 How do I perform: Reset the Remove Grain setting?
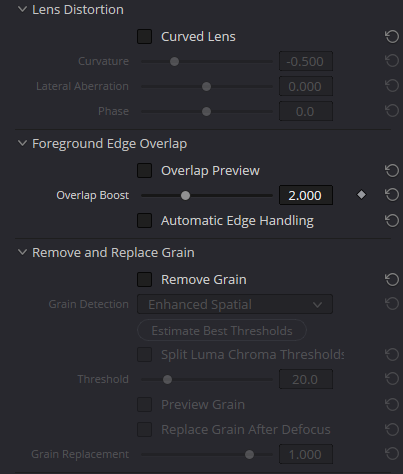(392, 279)
